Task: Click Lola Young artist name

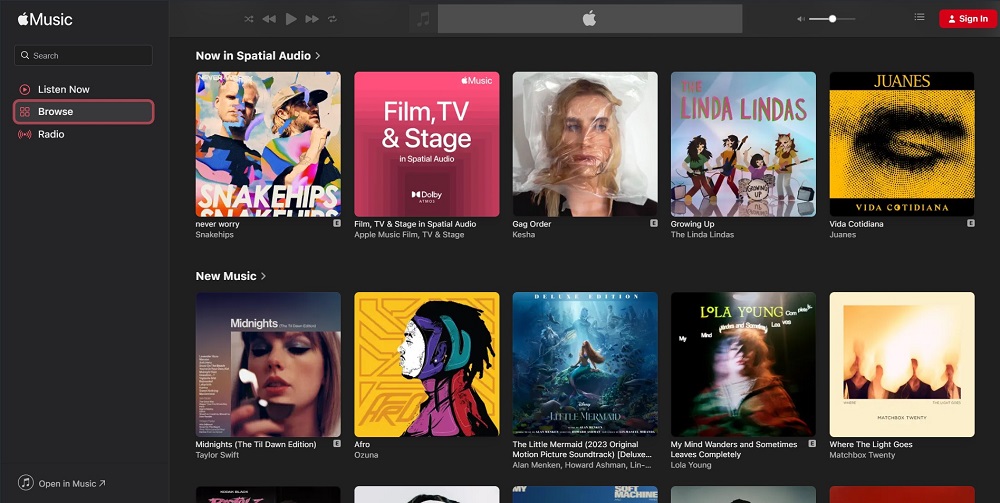Action: click(691, 465)
